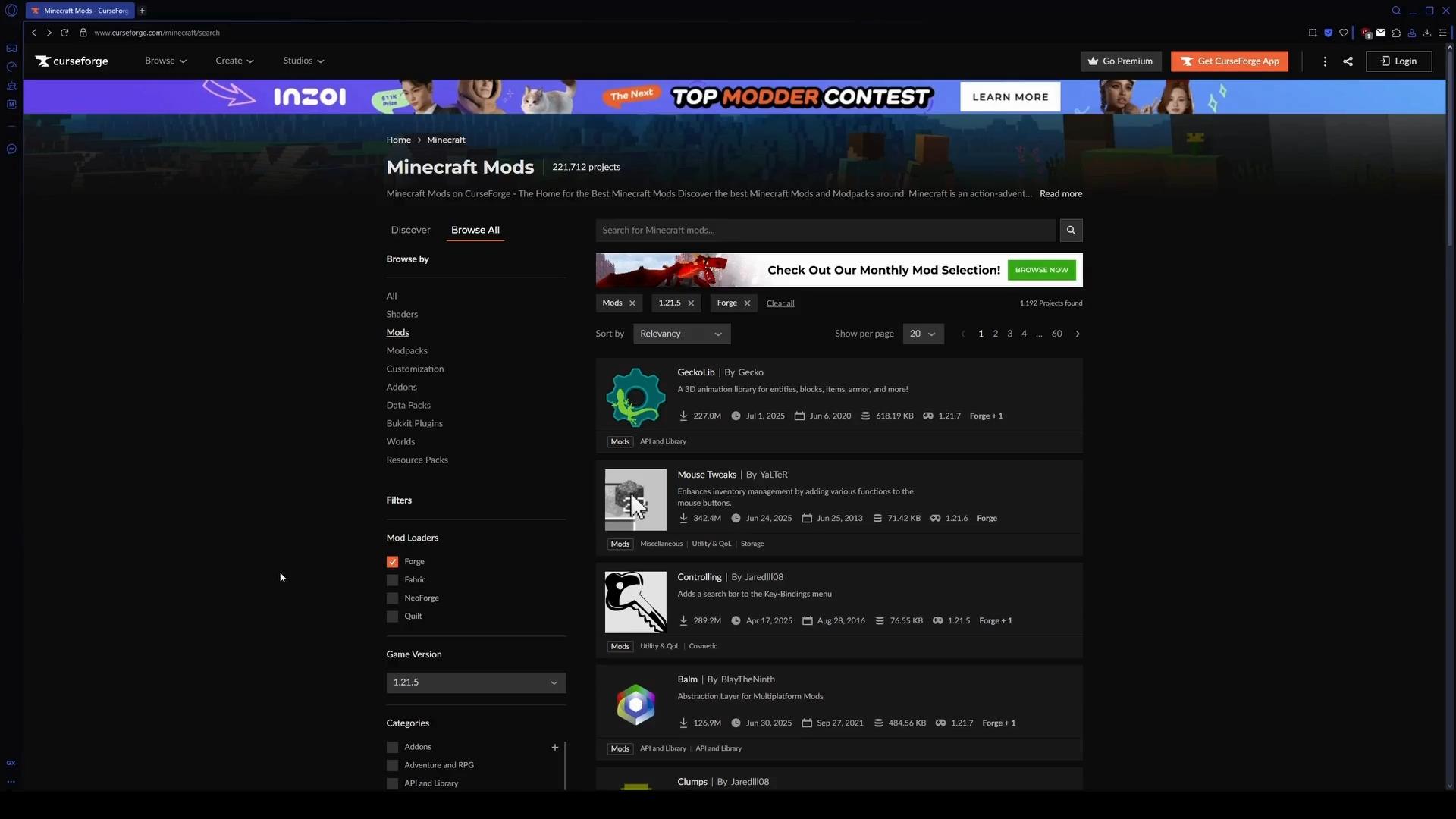Tick the NeoForge checkbox

(392, 598)
